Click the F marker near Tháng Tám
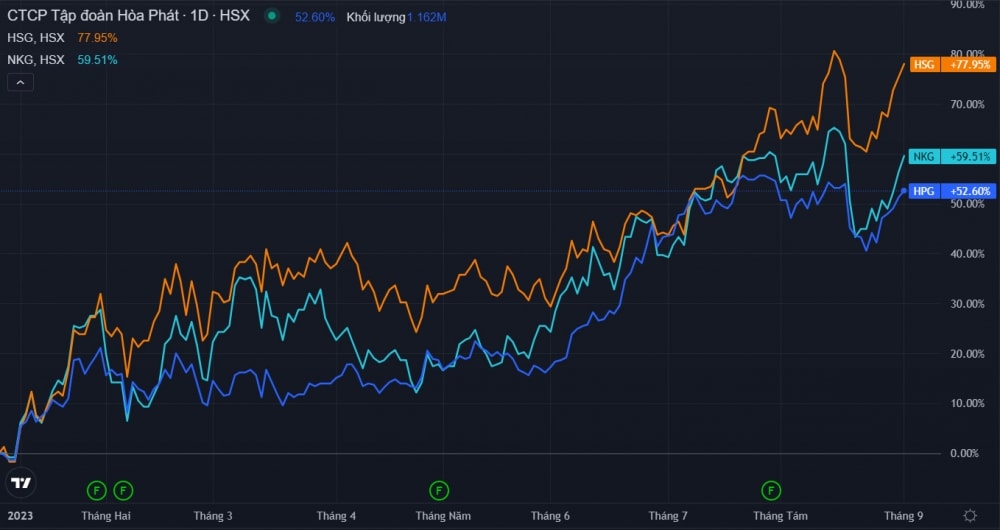Image resolution: width=1000 pixels, height=530 pixels. coord(771,490)
